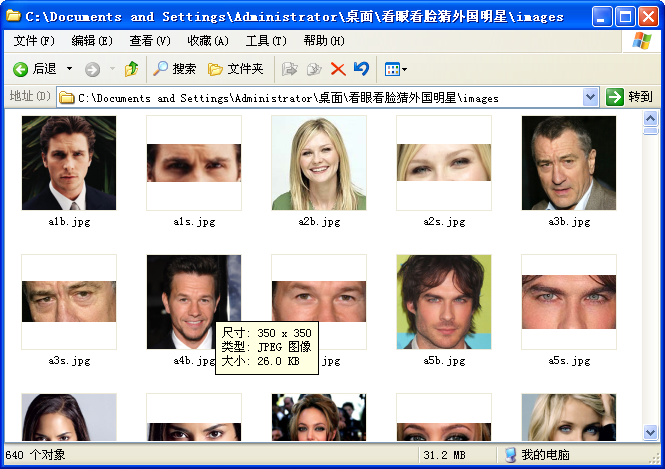
Task: Click the scrollbar up arrow
Action: 650,118
